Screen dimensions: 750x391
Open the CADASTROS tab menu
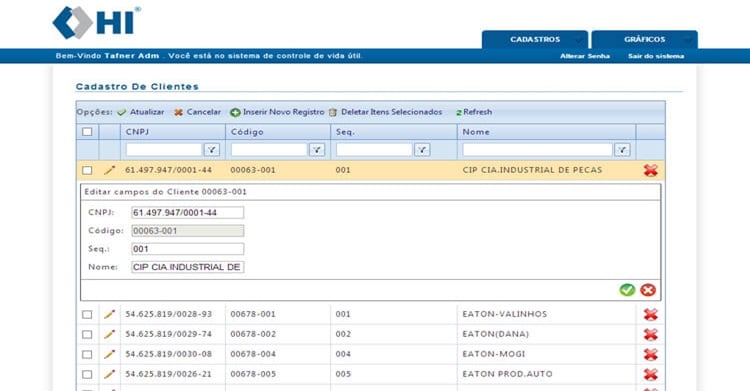click(535, 39)
